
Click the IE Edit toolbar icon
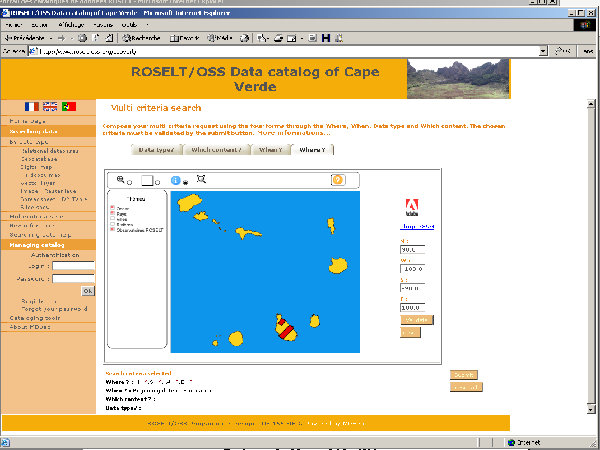click(x=292, y=38)
